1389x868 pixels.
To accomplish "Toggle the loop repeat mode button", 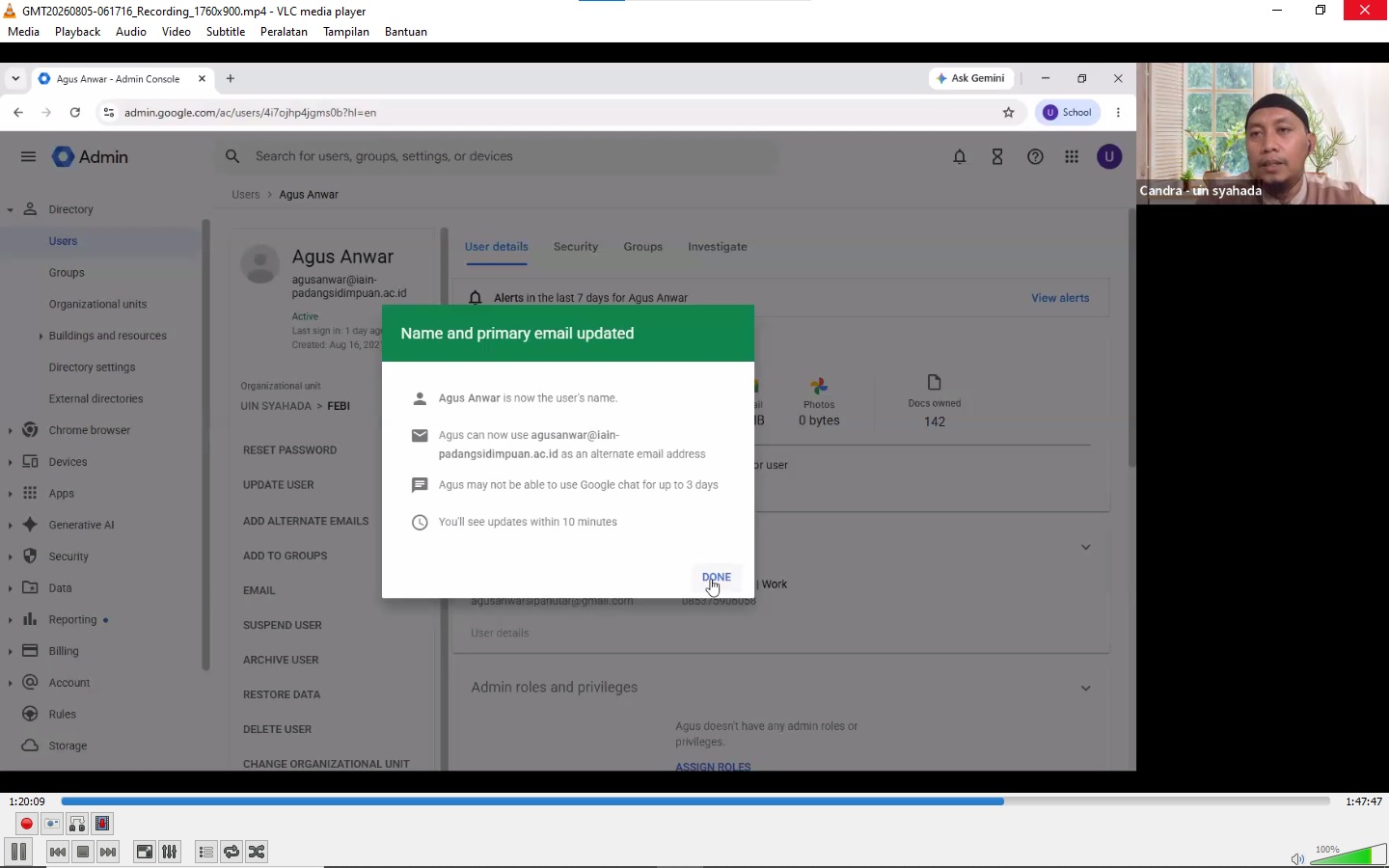I will point(231,852).
